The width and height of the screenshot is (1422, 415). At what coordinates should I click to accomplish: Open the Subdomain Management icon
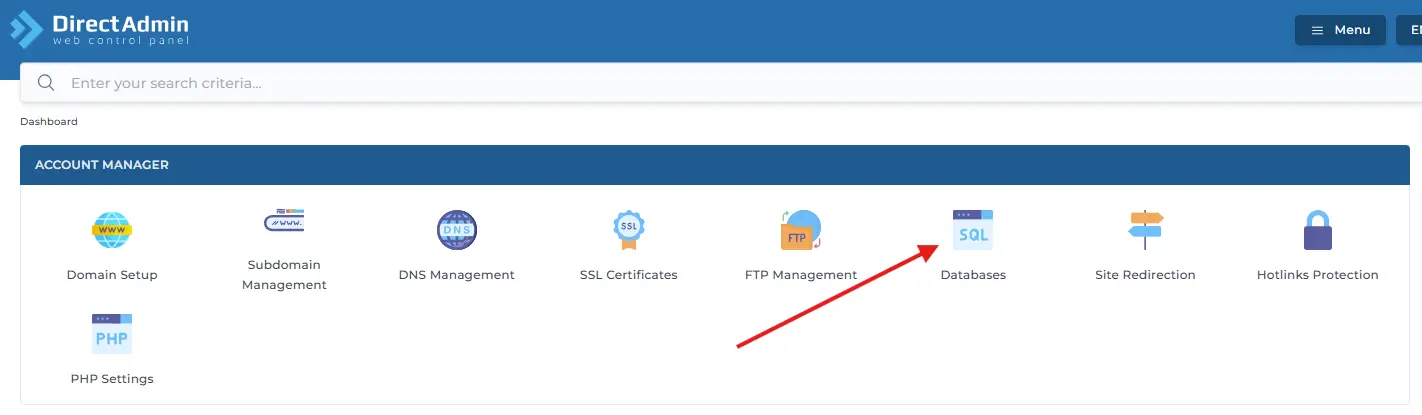284,221
